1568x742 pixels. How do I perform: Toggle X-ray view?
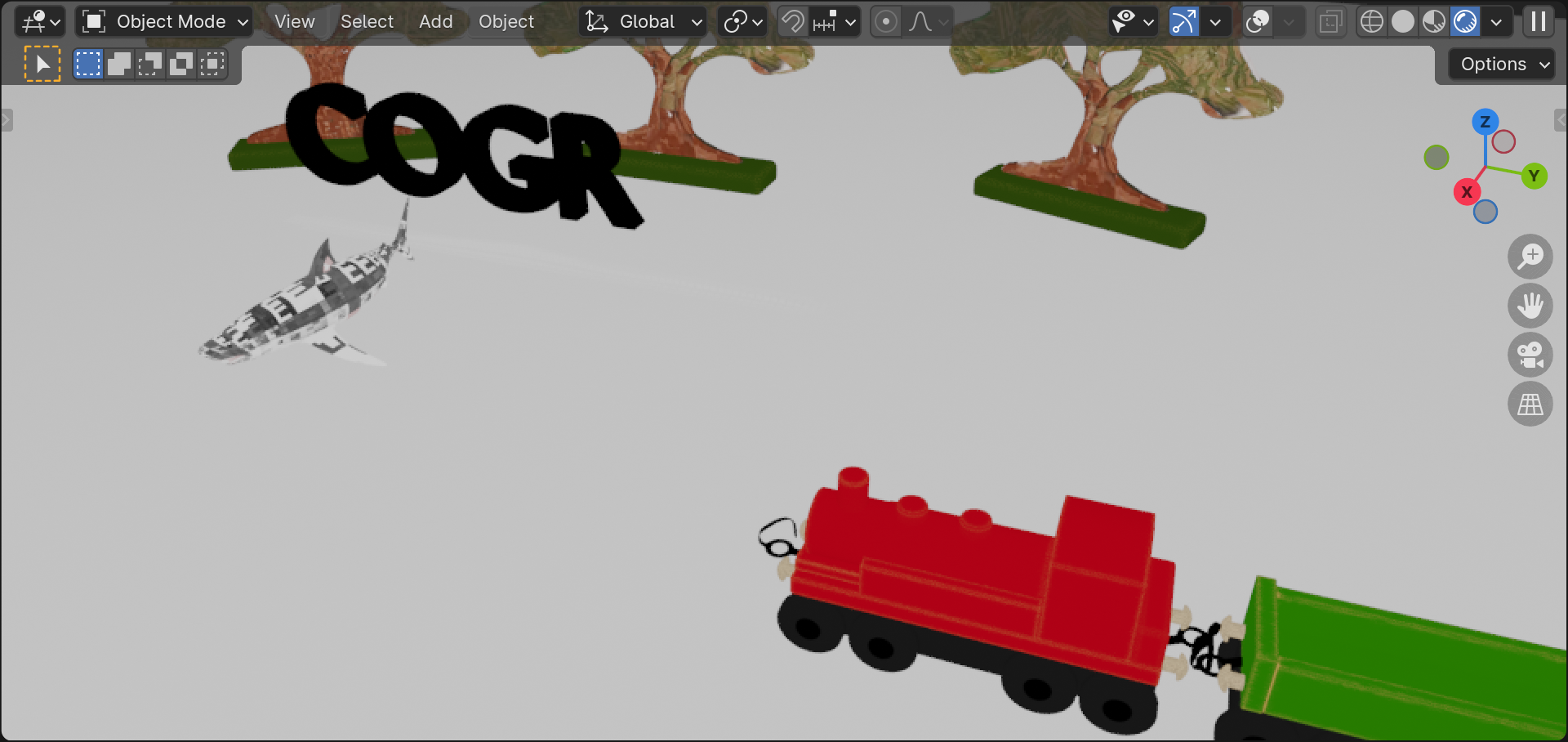pyautogui.click(x=1330, y=22)
